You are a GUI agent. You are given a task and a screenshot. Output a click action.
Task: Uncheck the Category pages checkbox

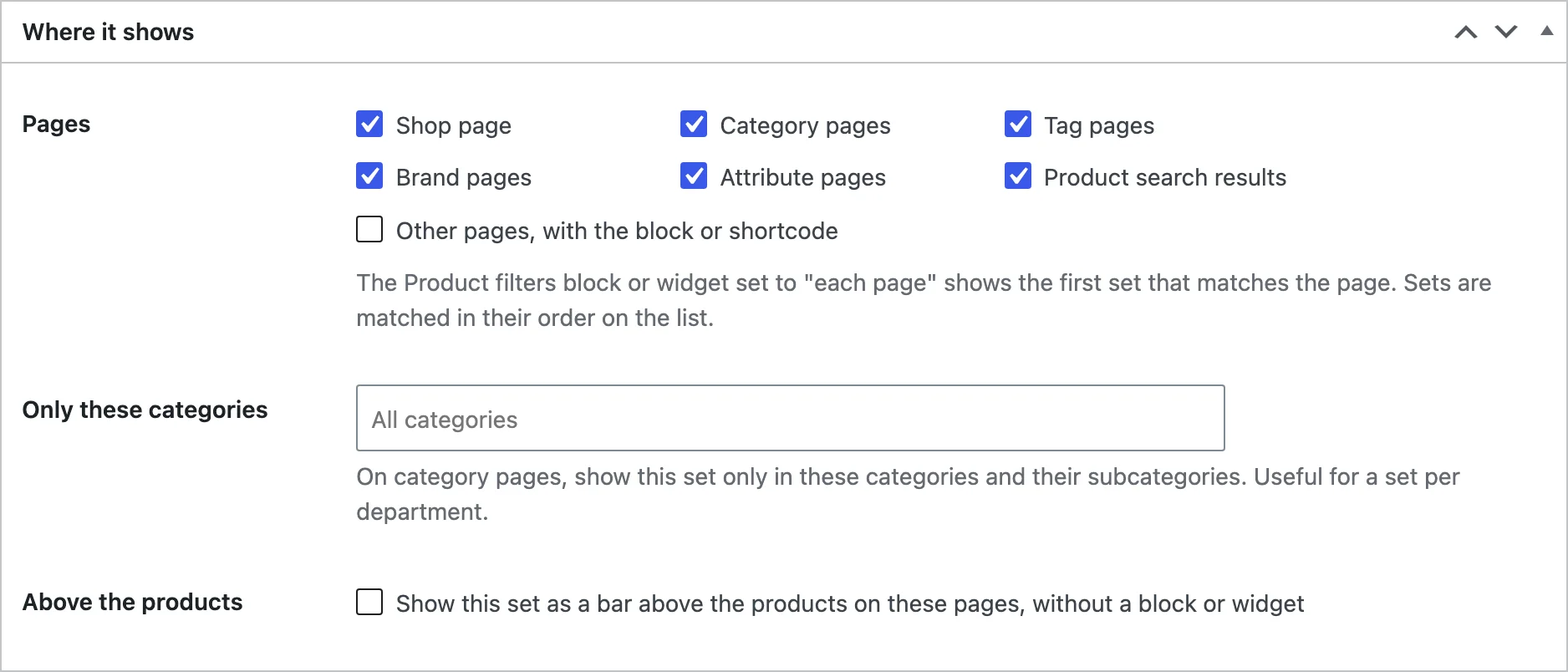pos(694,124)
